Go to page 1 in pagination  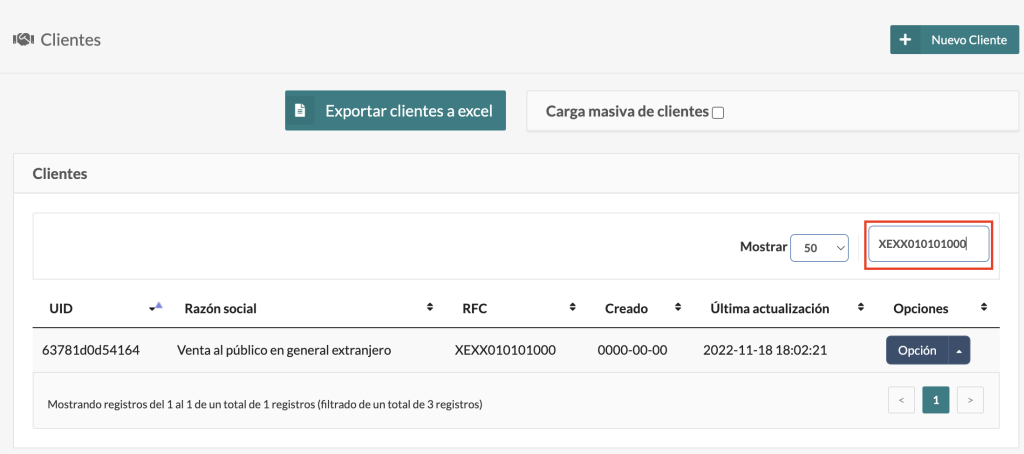pyautogui.click(x=935, y=401)
